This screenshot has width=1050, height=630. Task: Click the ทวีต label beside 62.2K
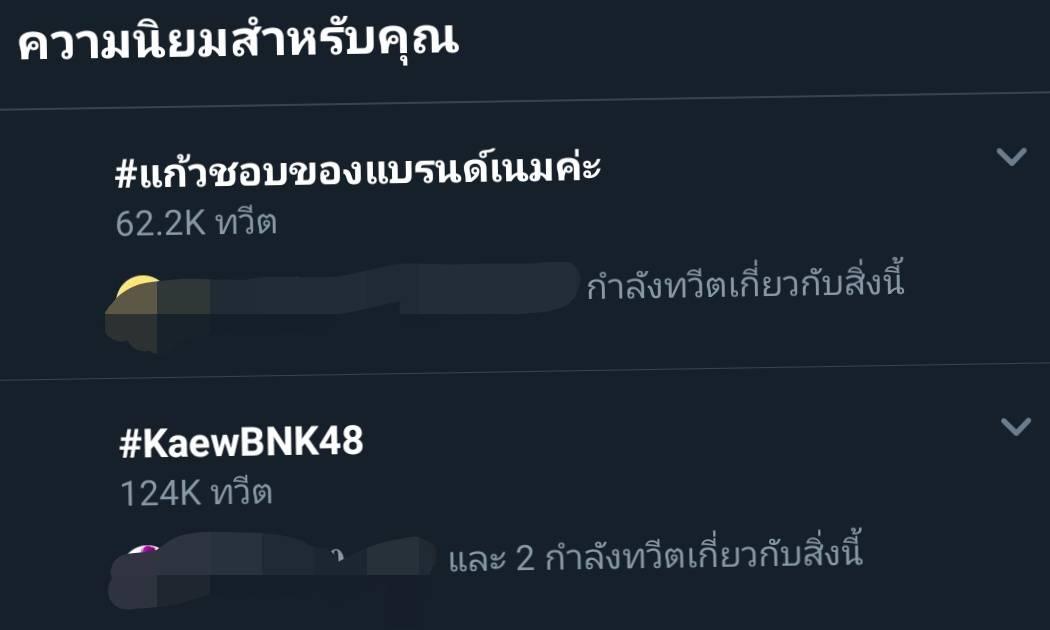[x=247, y=222]
